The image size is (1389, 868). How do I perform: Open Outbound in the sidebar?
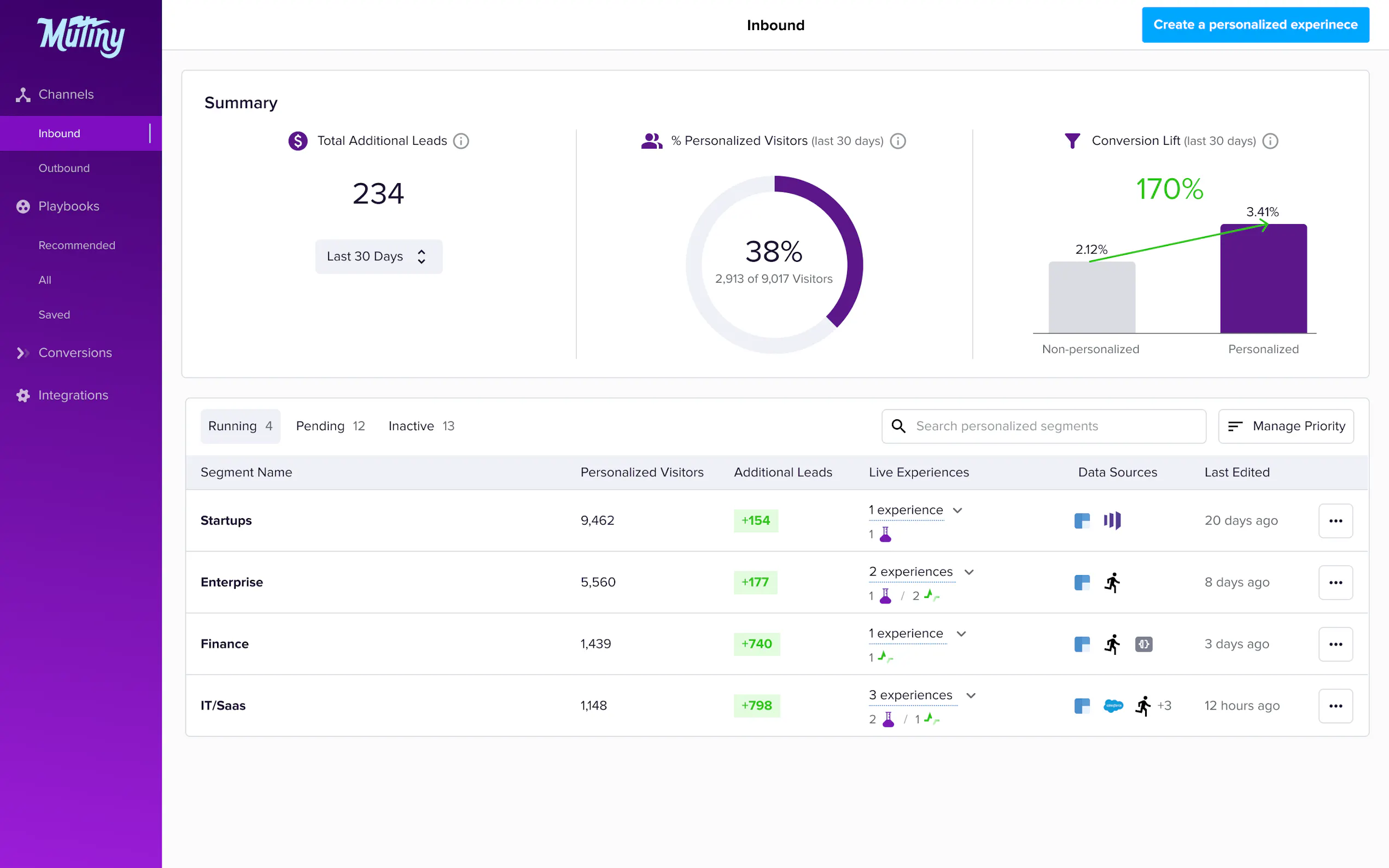(64, 168)
